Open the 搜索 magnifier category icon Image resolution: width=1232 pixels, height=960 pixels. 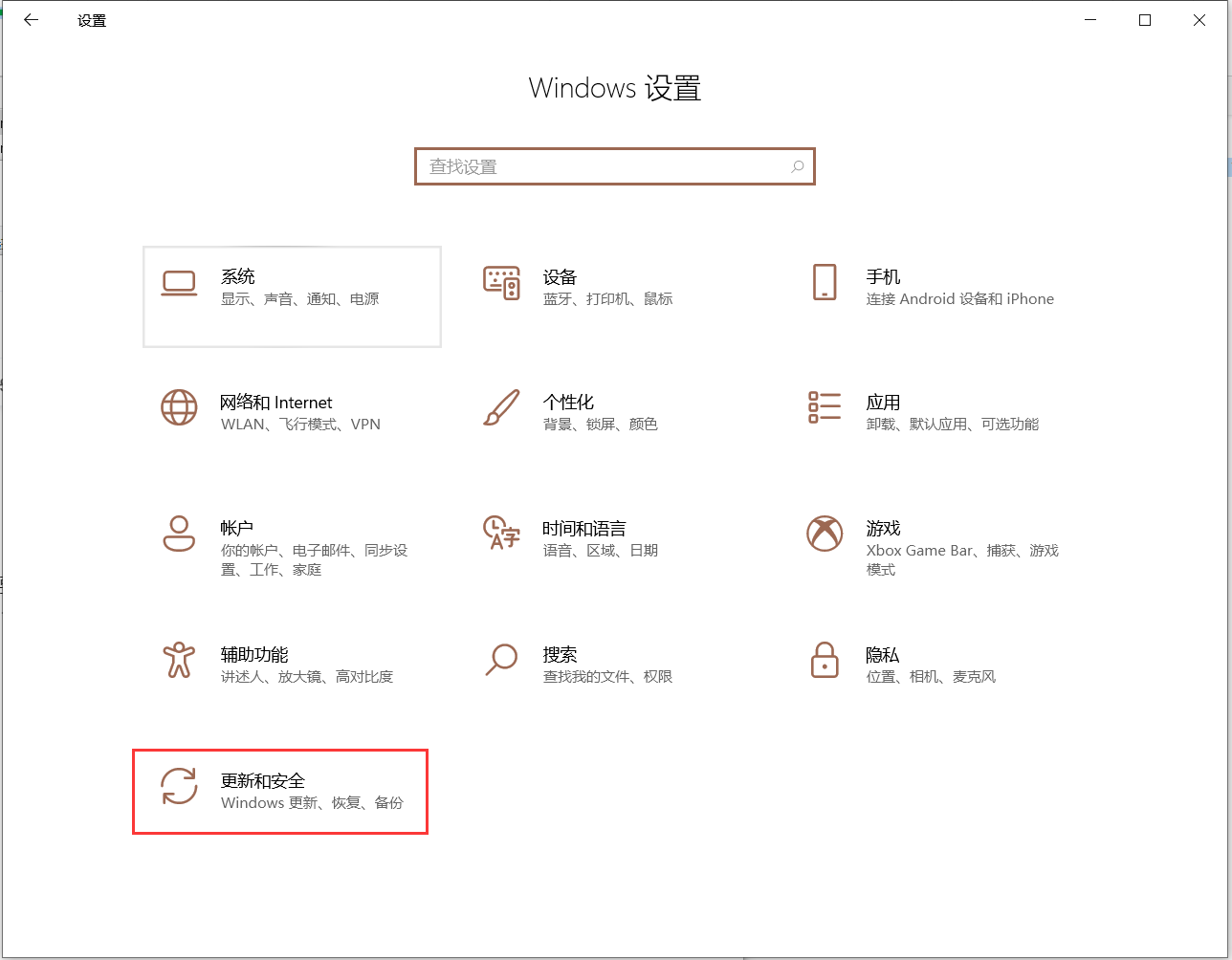click(501, 660)
